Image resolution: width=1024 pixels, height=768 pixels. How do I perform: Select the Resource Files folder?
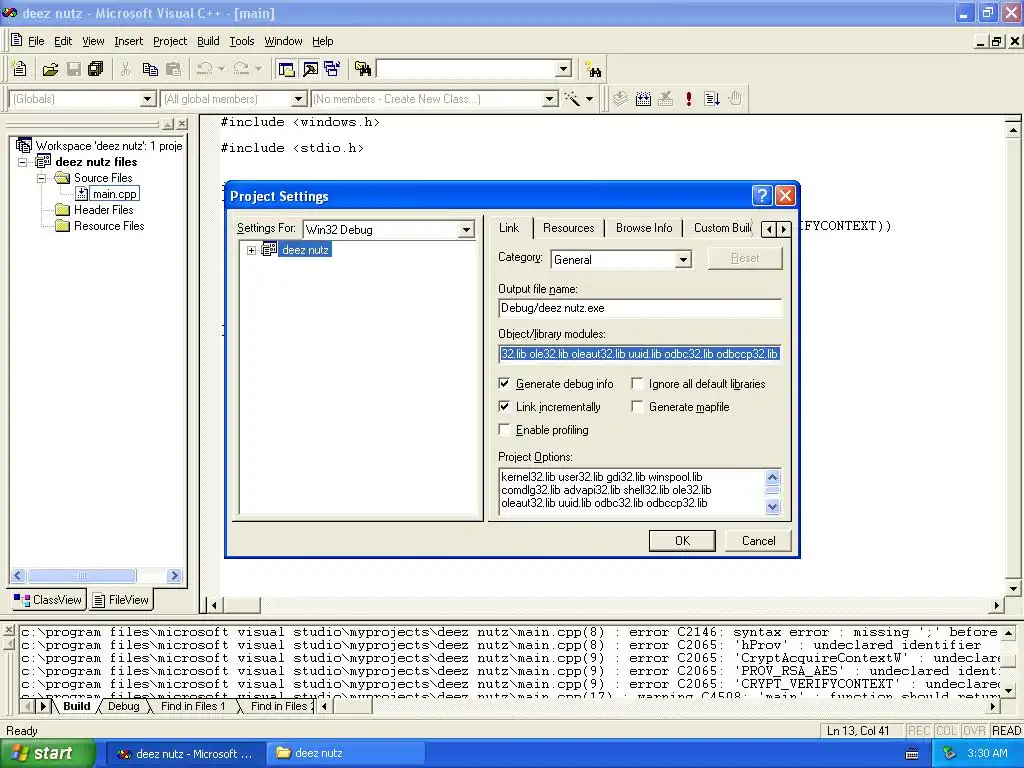(x=109, y=226)
